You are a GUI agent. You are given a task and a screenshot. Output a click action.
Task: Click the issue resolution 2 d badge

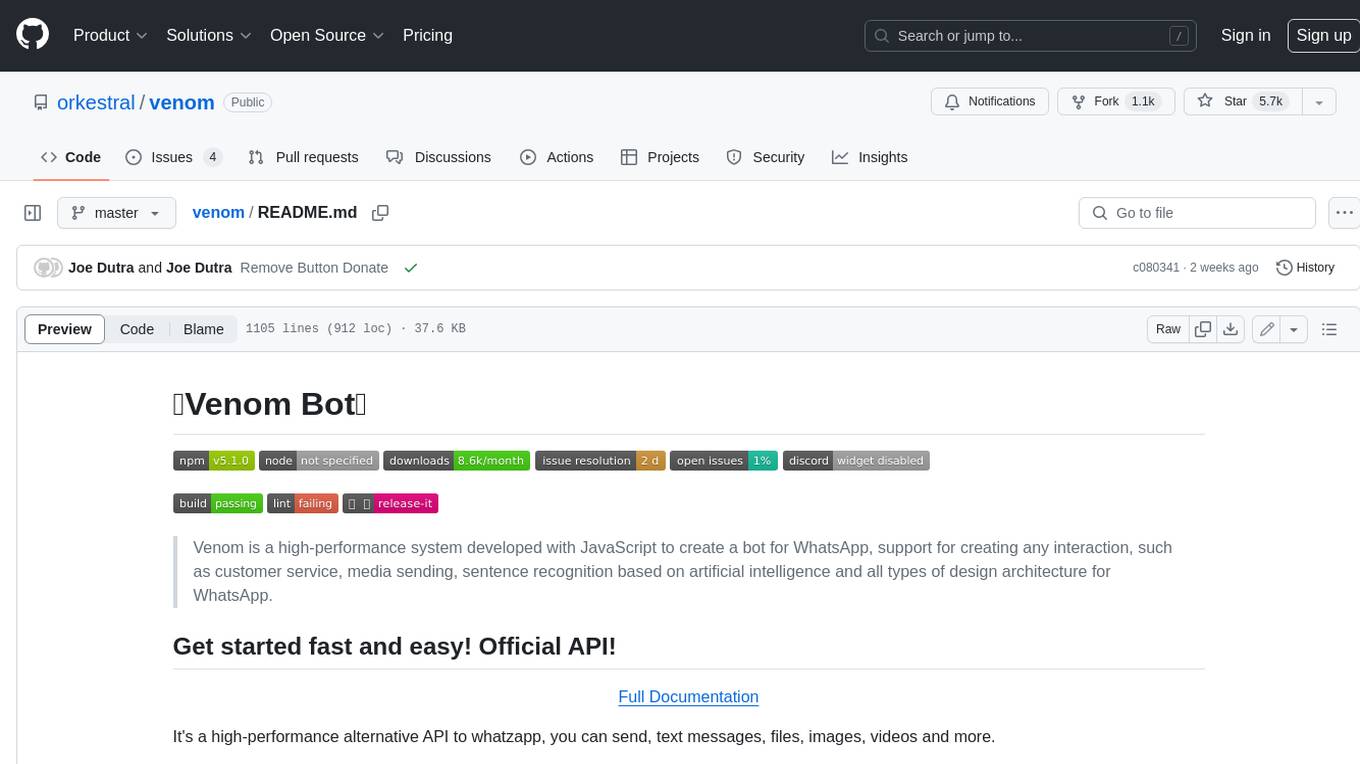point(600,461)
